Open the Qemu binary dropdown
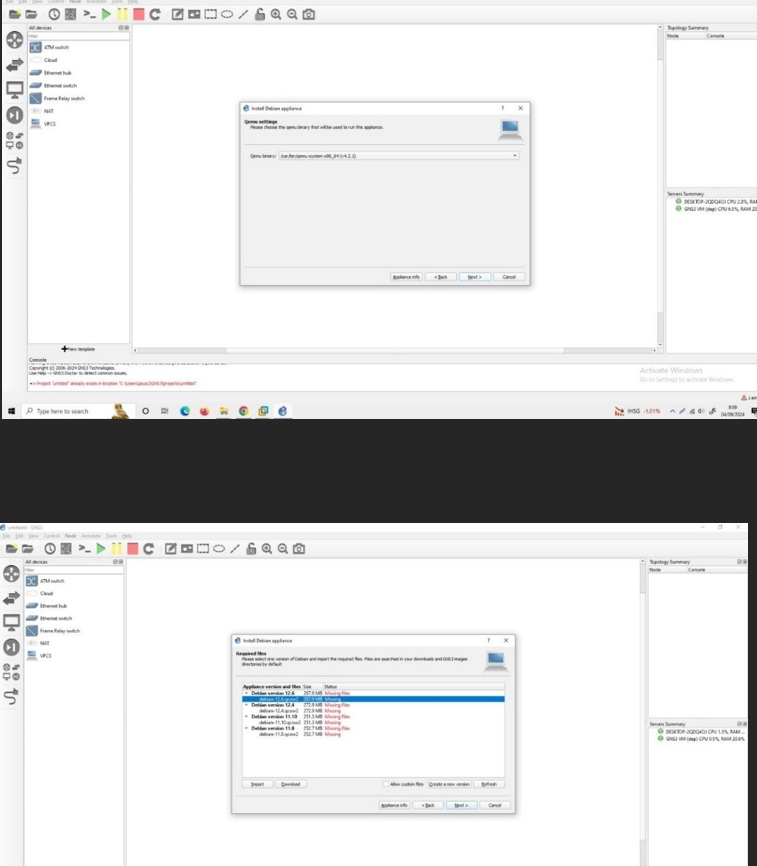This screenshot has width=757, height=866. (399, 156)
